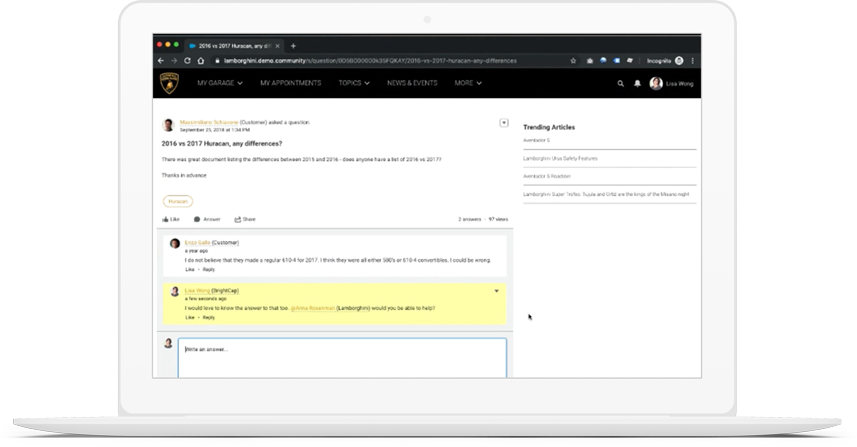857x447 pixels.
Task: Open the question actions dropdown arrow
Action: [504, 123]
